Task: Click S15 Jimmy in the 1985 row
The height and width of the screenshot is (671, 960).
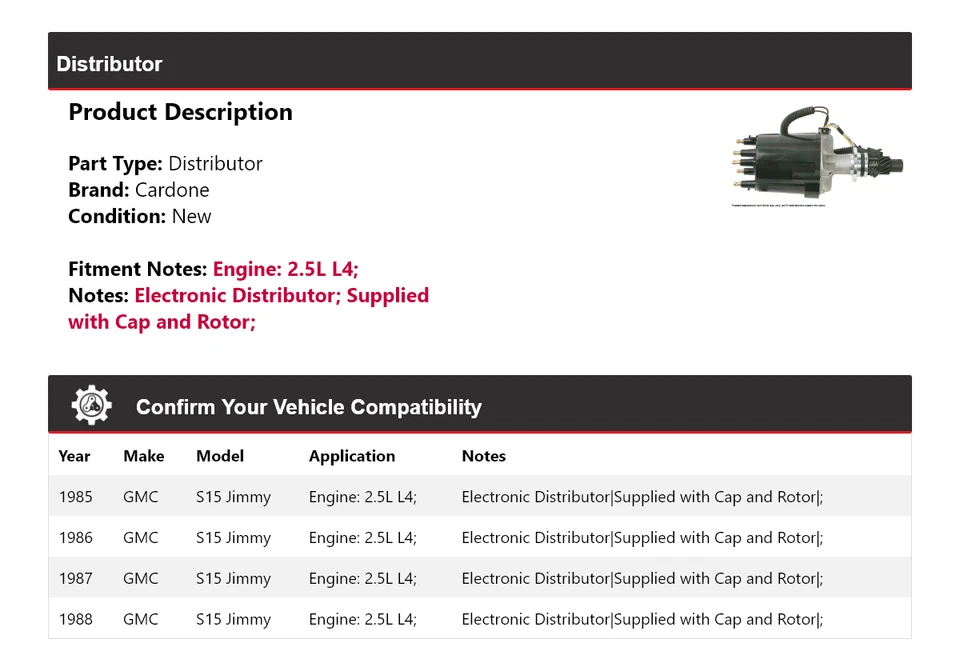Action: point(233,497)
